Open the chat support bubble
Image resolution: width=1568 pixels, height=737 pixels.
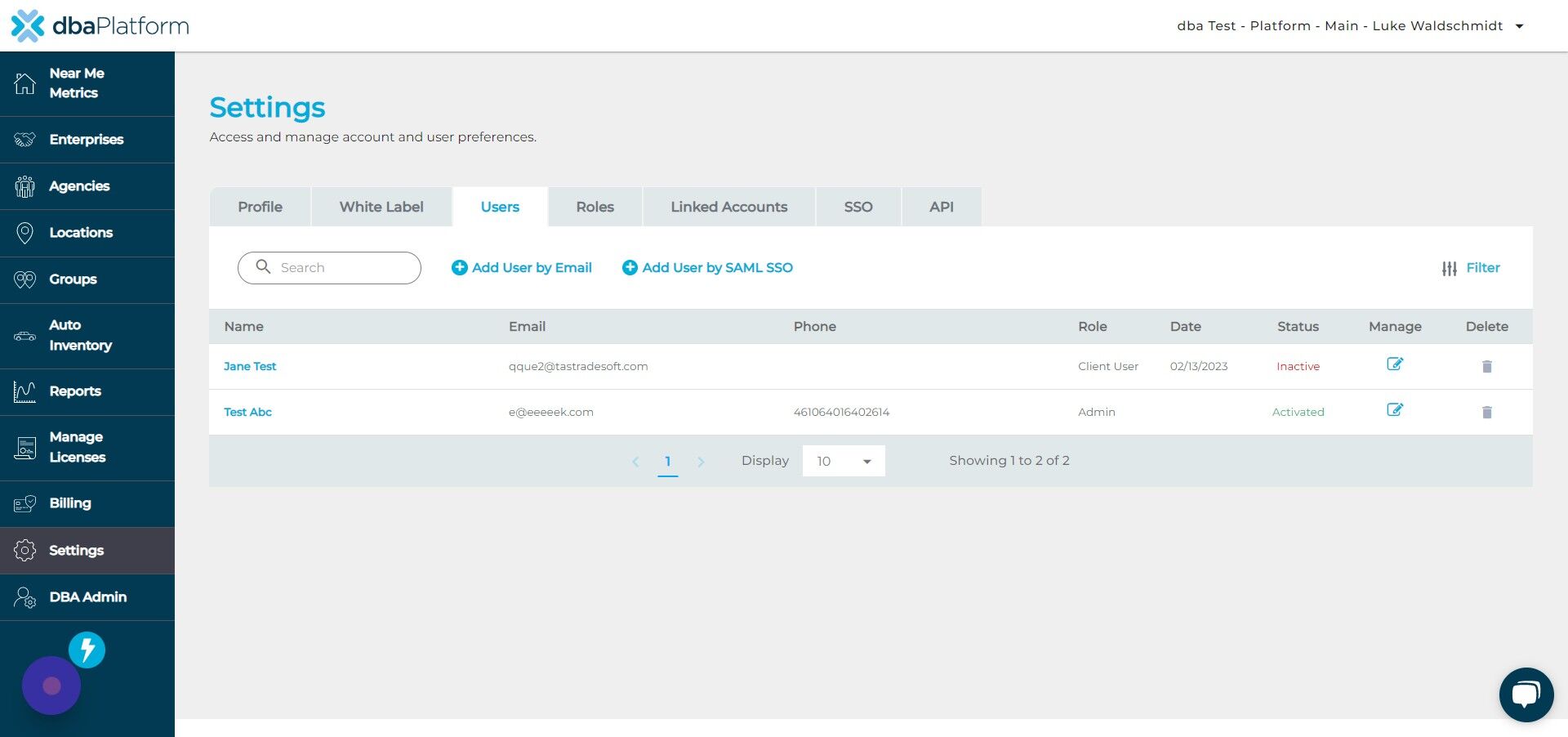pos(1526,694)
